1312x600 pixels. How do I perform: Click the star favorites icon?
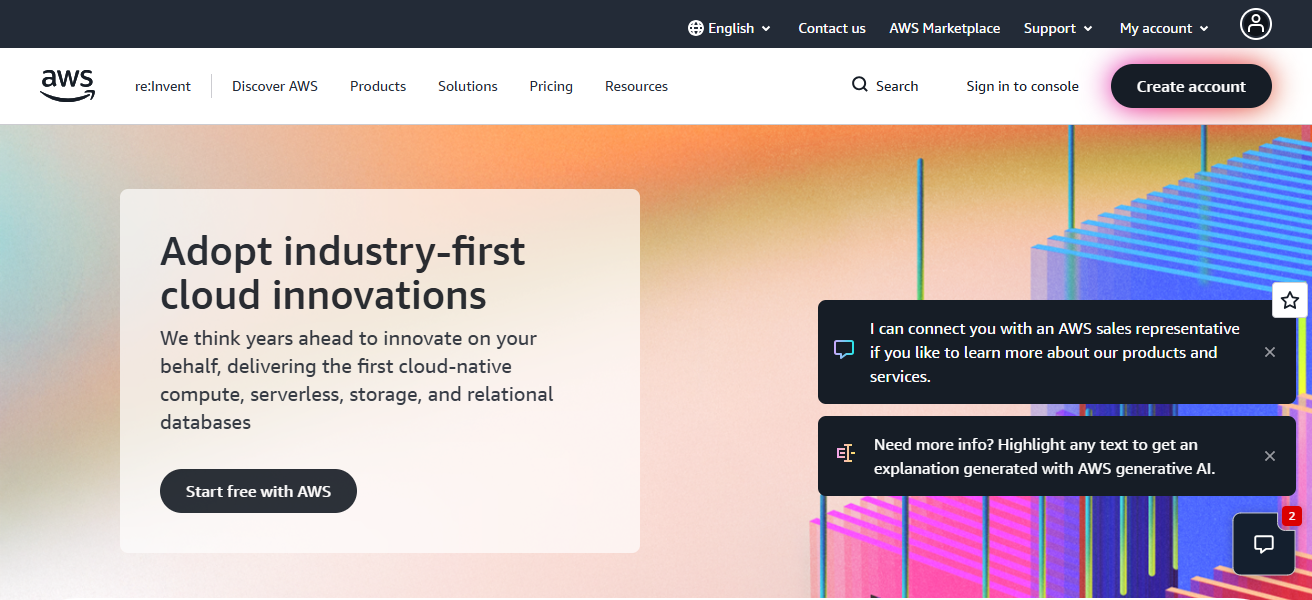[x=1290, y=300]
